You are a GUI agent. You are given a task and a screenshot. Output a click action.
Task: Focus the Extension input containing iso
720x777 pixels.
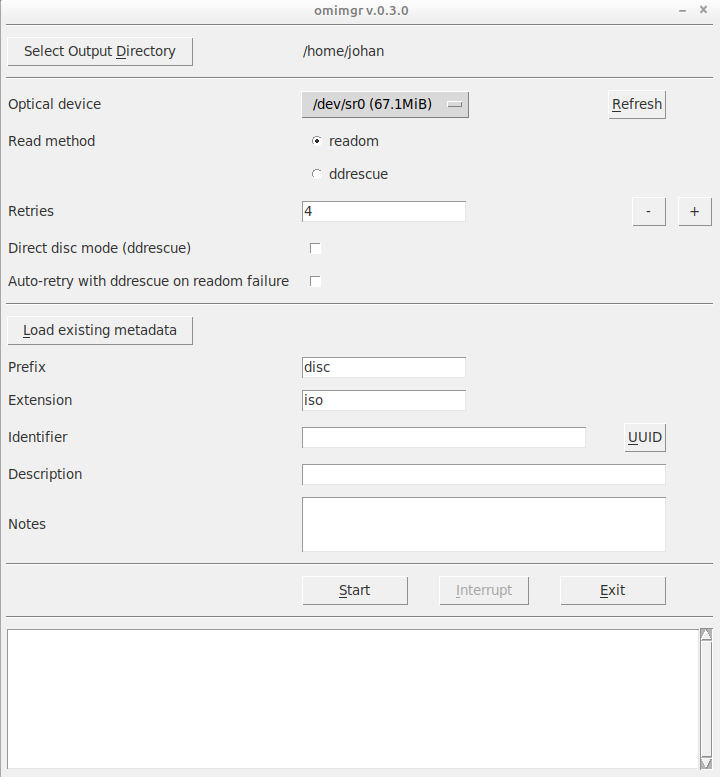[x=384, y=400]
